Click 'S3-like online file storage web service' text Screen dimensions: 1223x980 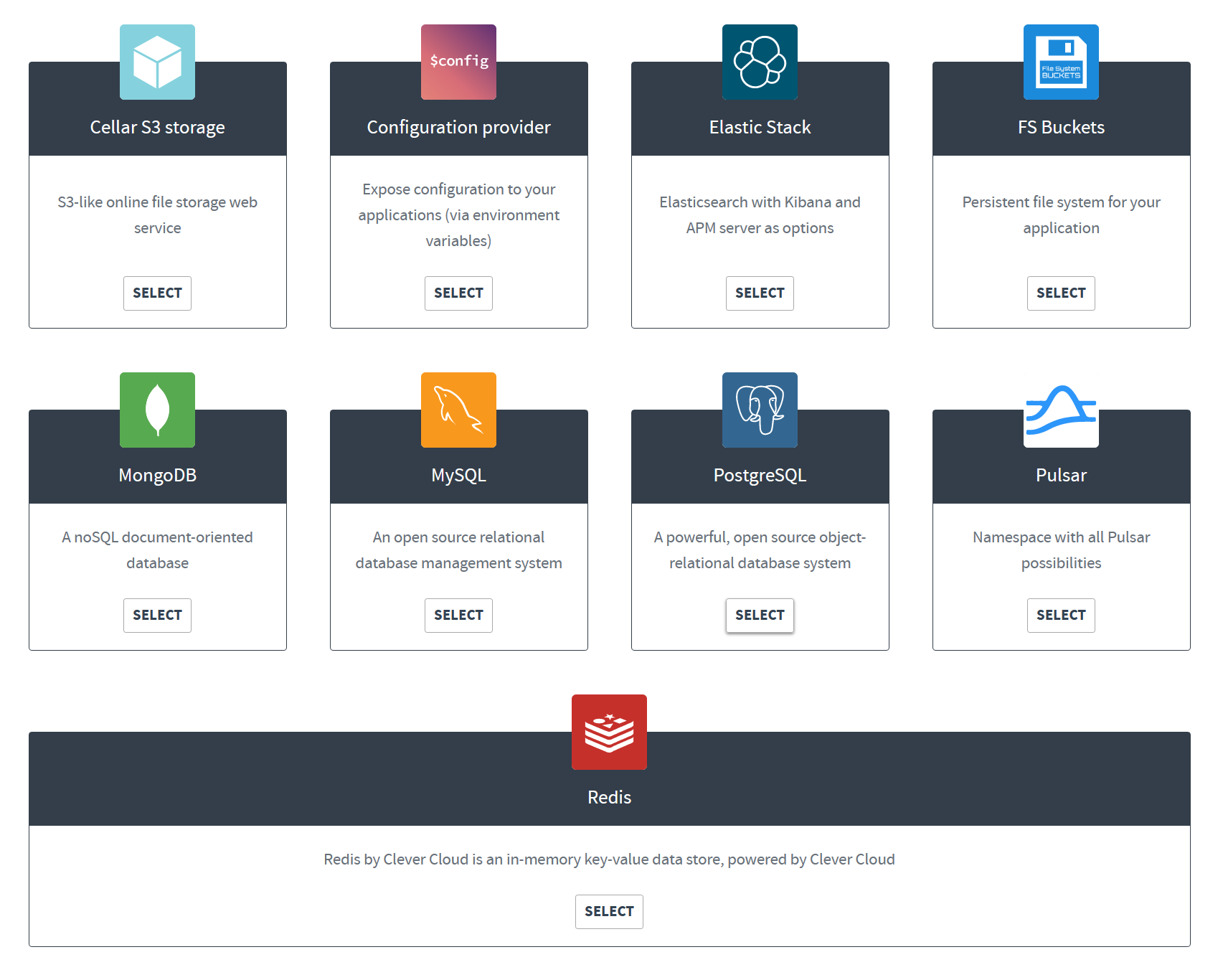click(157, 215)
